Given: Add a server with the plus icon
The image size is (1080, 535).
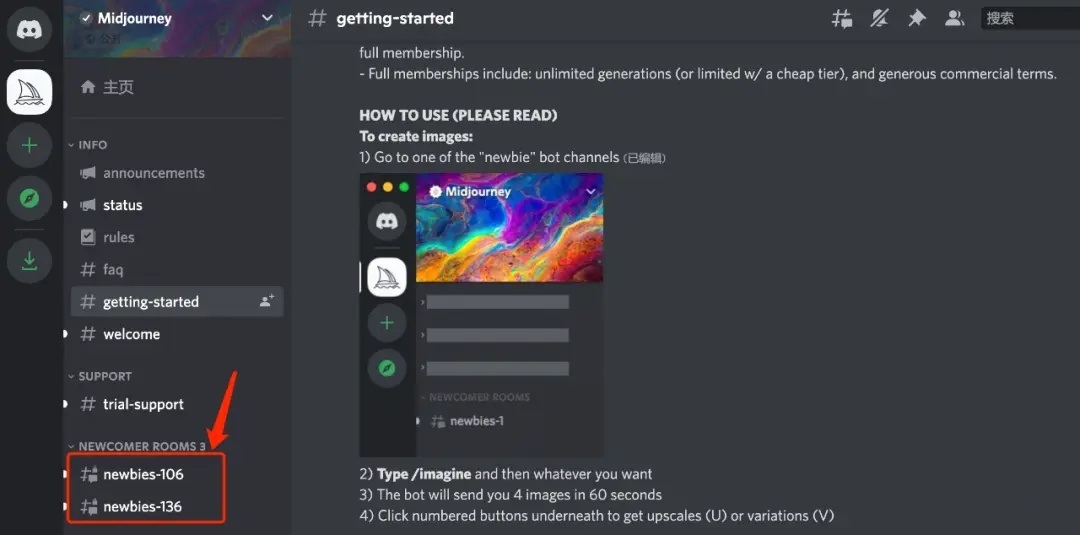Looking at the screenshot, I should click(x=29, y=145).
